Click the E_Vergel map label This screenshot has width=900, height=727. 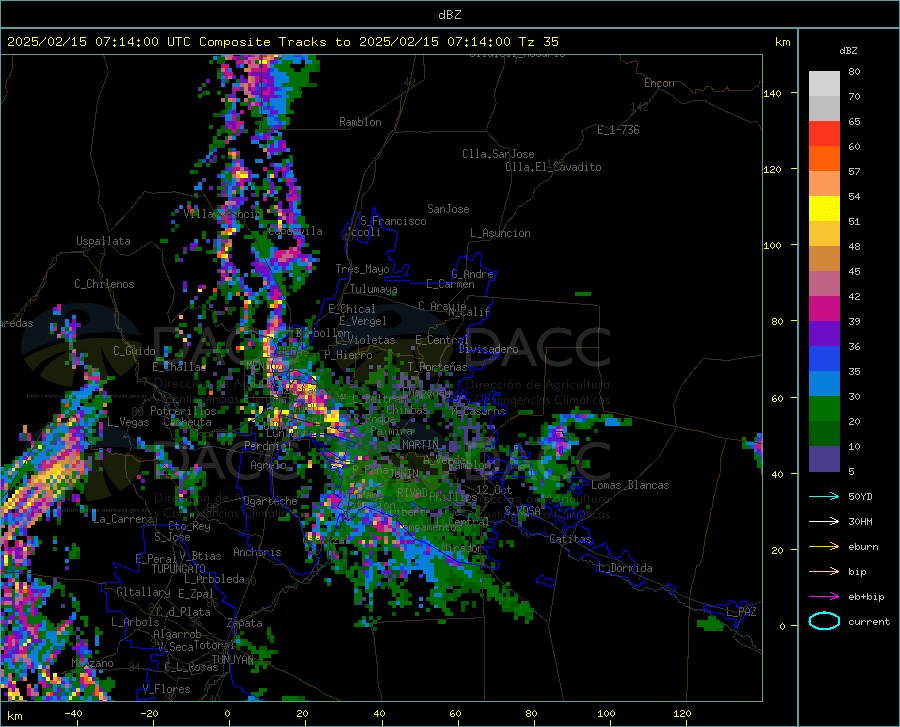click(x=363, y=321)
